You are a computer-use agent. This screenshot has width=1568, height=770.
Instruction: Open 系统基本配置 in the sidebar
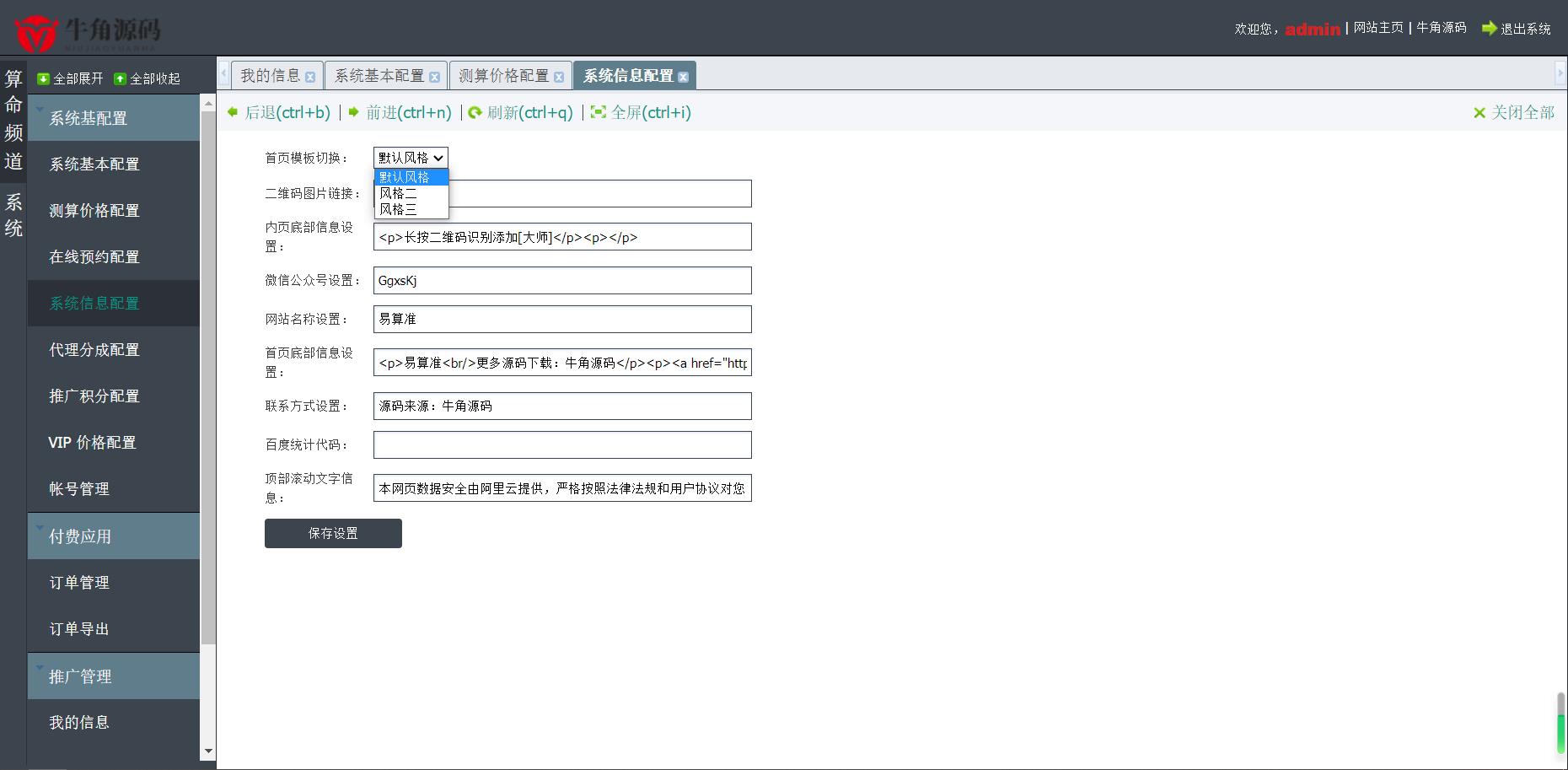(x=114, y=164)
